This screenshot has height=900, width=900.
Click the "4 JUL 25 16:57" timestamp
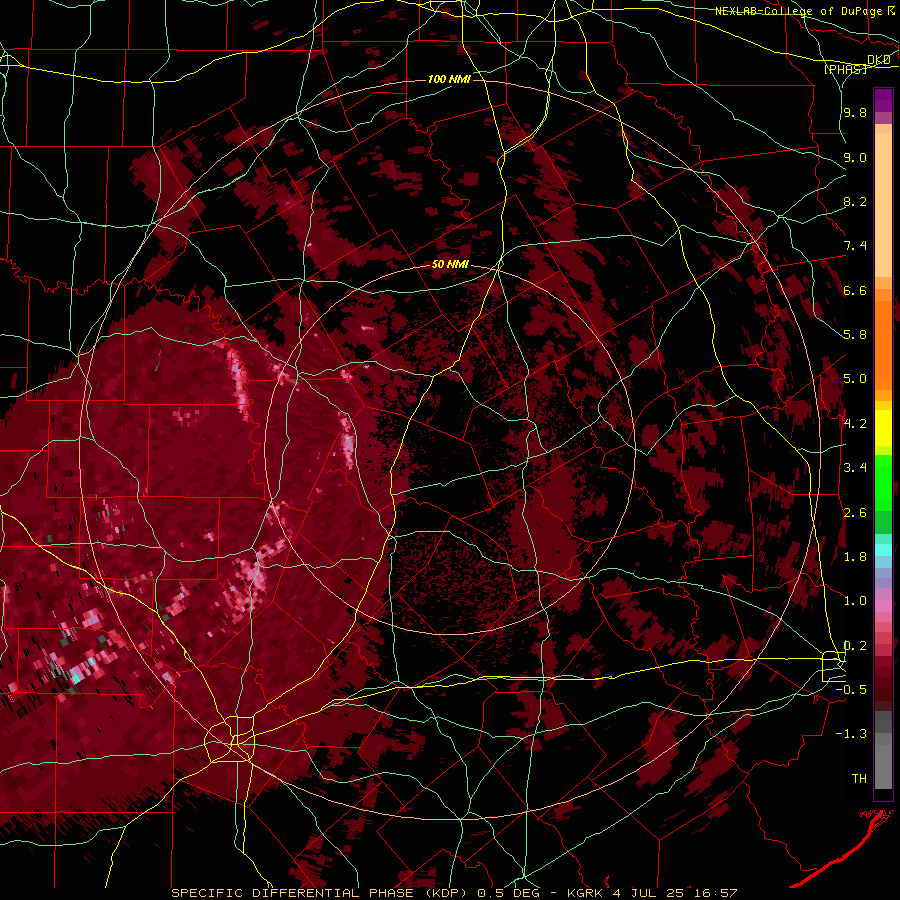[675, 893]
